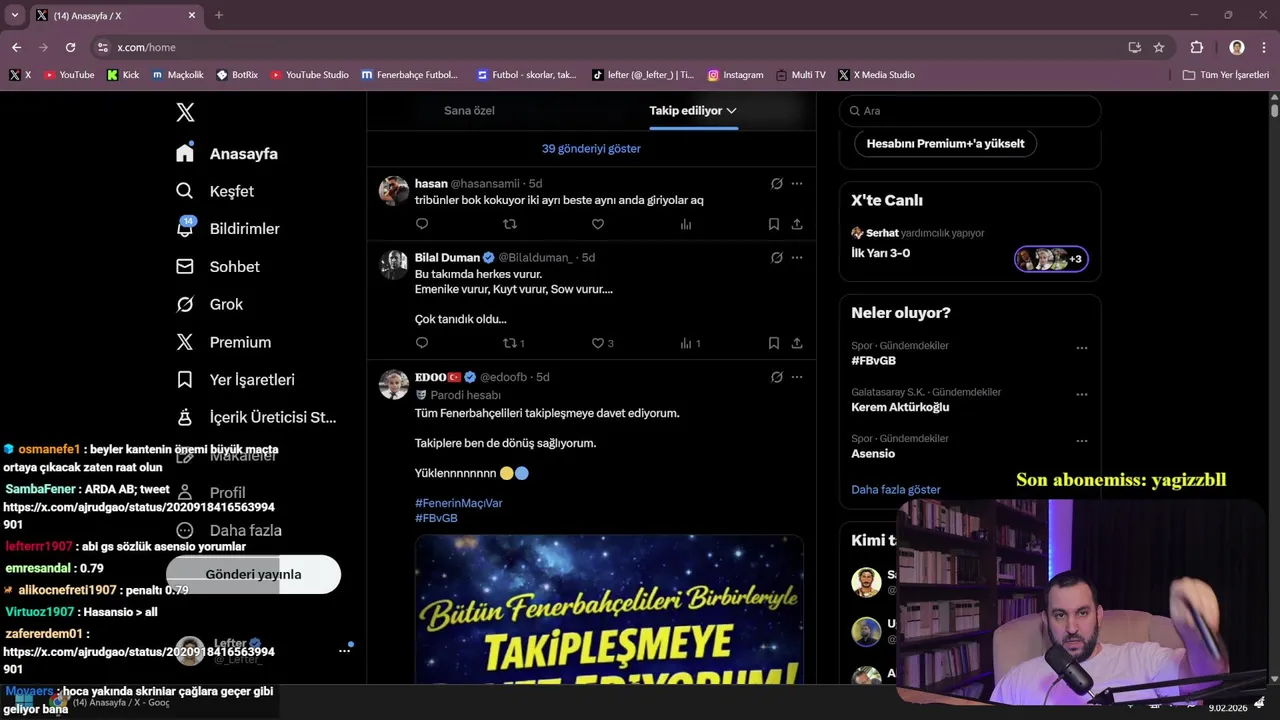Open the YouTube Studio bookmark

click(310, 75)
